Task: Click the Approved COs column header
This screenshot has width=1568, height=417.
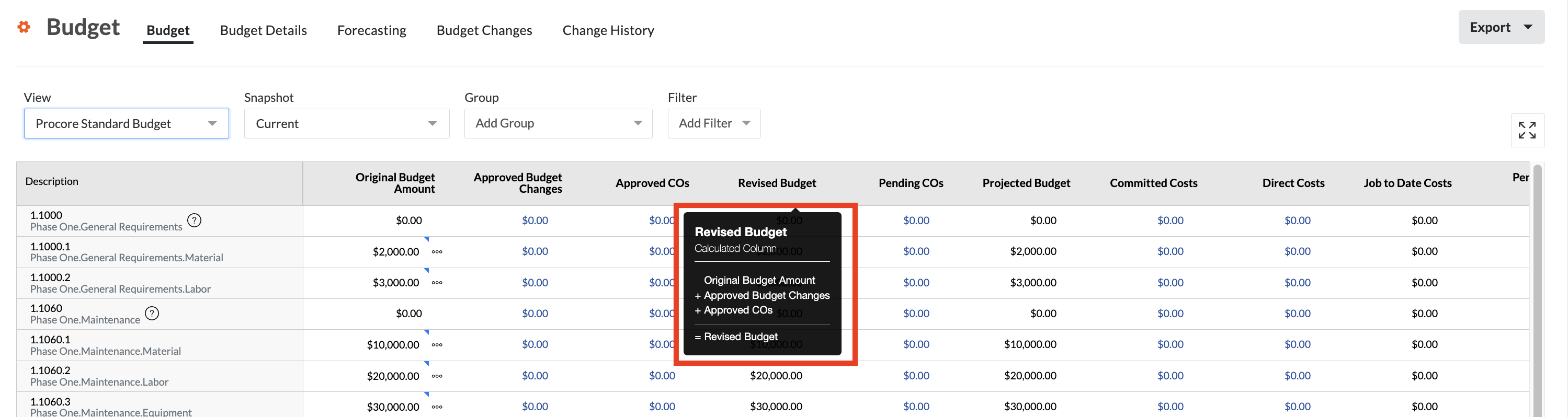Action: click(x=652, y=183)
